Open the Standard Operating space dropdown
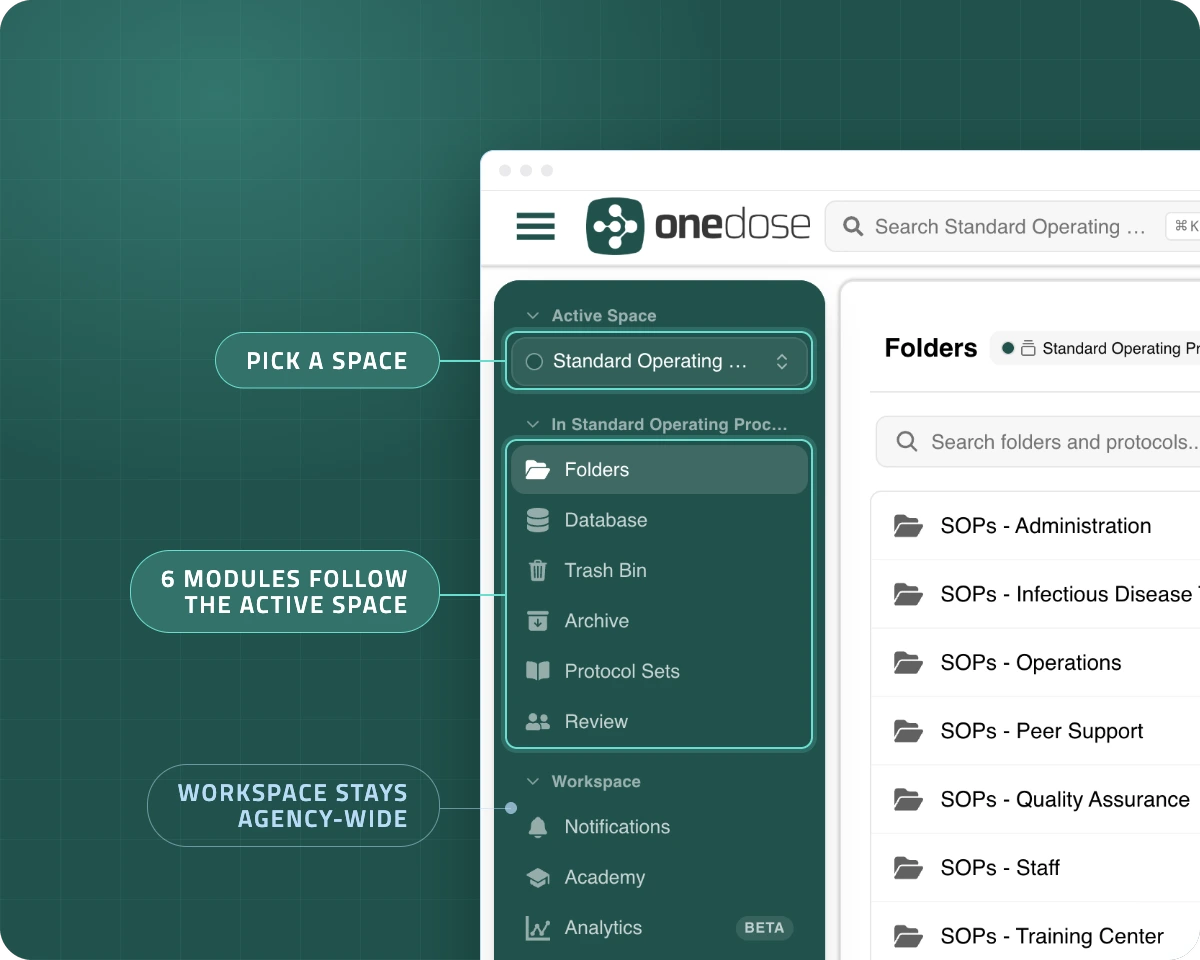 click(659, 361)
